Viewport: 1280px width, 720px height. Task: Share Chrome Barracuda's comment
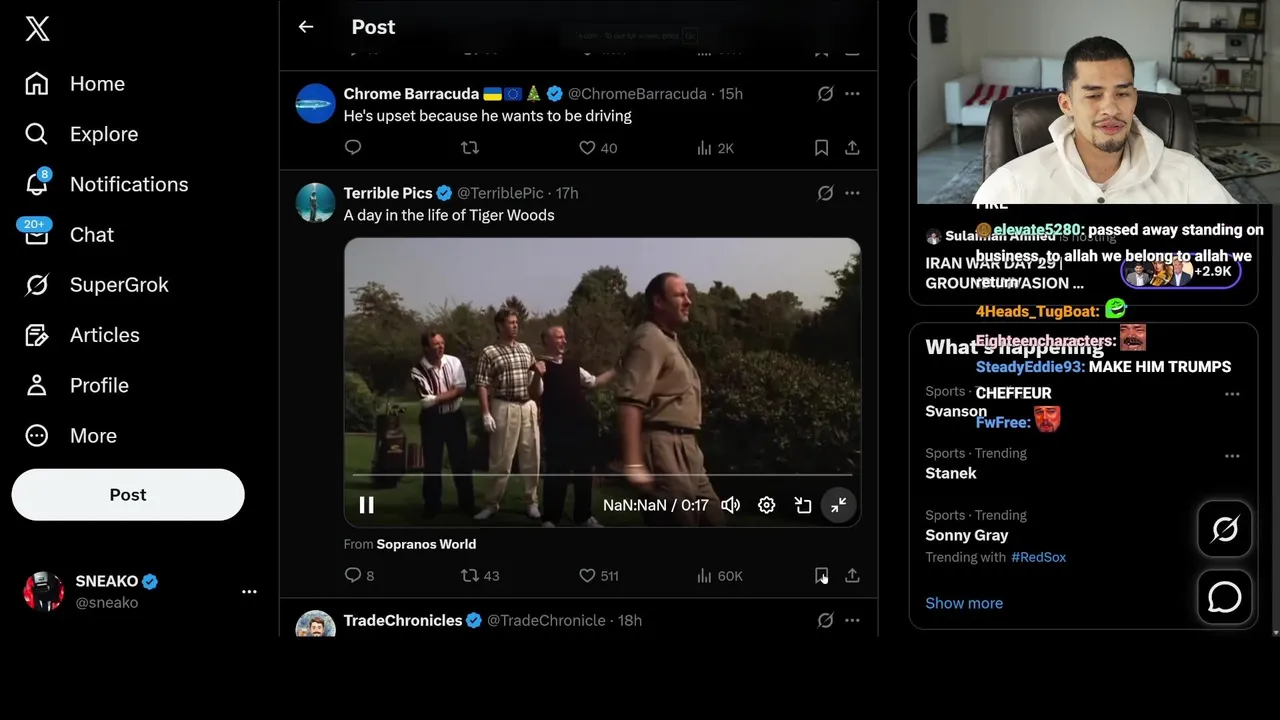click(x=852, y=148)
